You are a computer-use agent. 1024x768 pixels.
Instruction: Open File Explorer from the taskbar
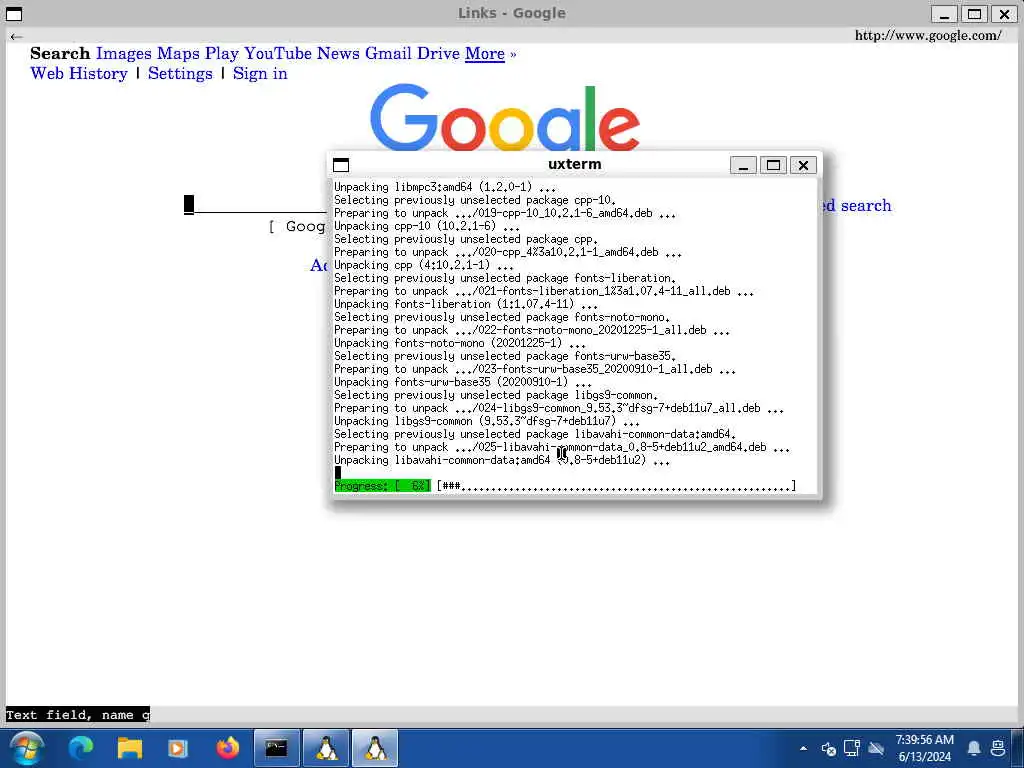(x=129, y=748)
